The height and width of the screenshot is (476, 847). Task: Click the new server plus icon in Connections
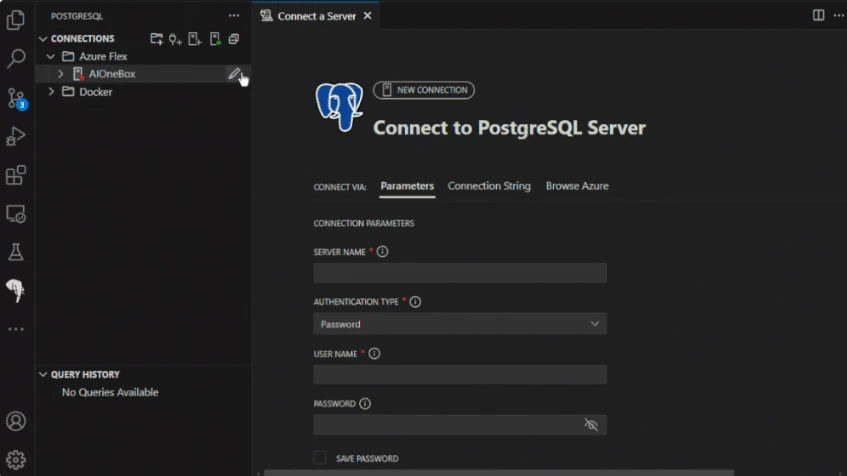pos(194,38)
